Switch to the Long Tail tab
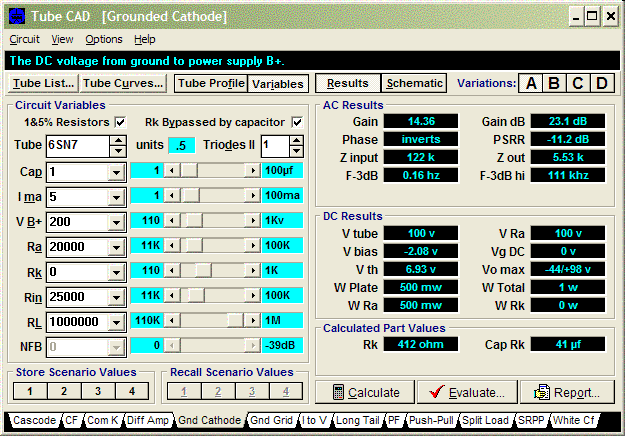The height and width of the screenshot is (436, 625). (x=358, y=420)
